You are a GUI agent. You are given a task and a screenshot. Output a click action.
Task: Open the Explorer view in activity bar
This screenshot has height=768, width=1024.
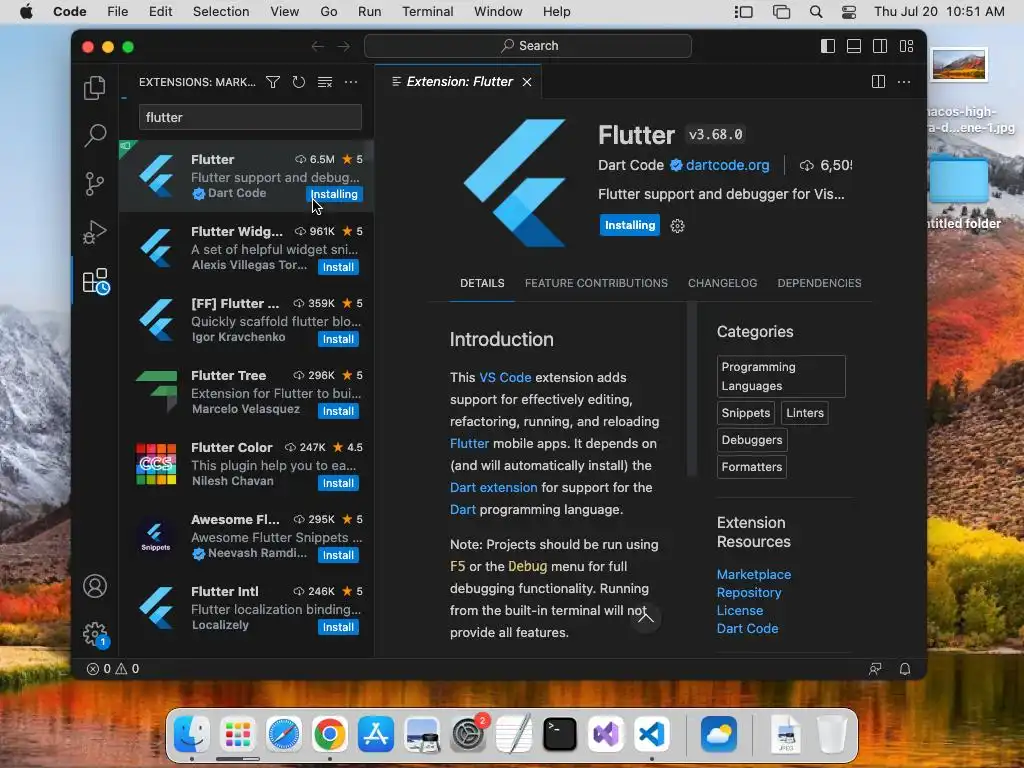pyautogui.click(x=95, y=88)
